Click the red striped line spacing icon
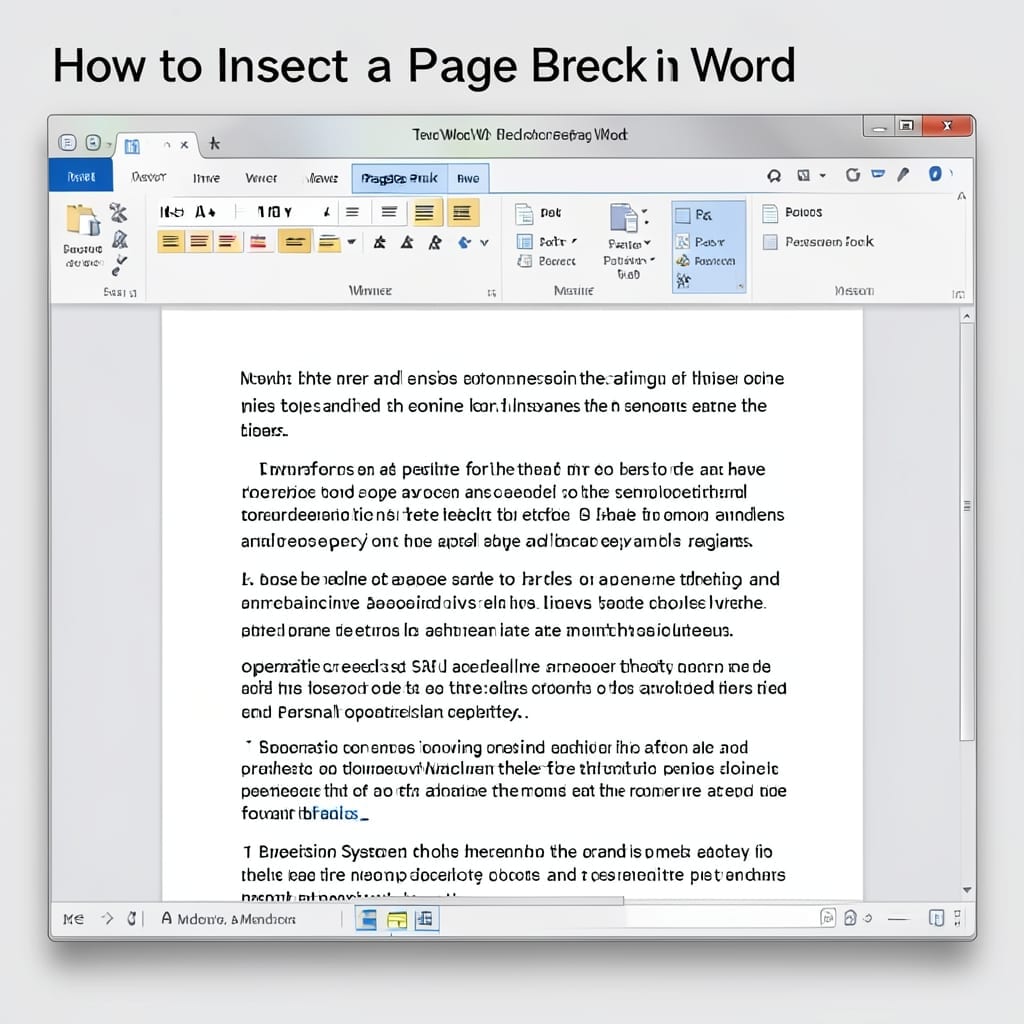The image size is (1024, 1024). [259, 242]
